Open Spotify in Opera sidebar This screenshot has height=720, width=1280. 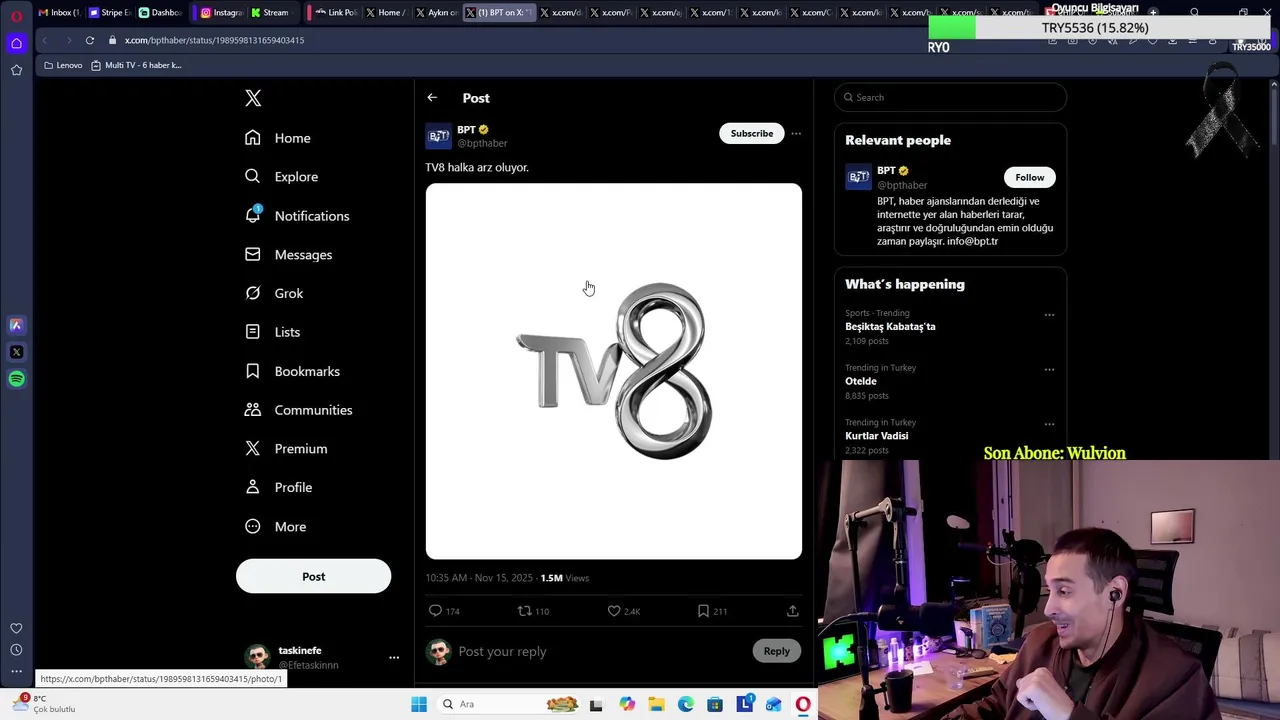[16, 379]
